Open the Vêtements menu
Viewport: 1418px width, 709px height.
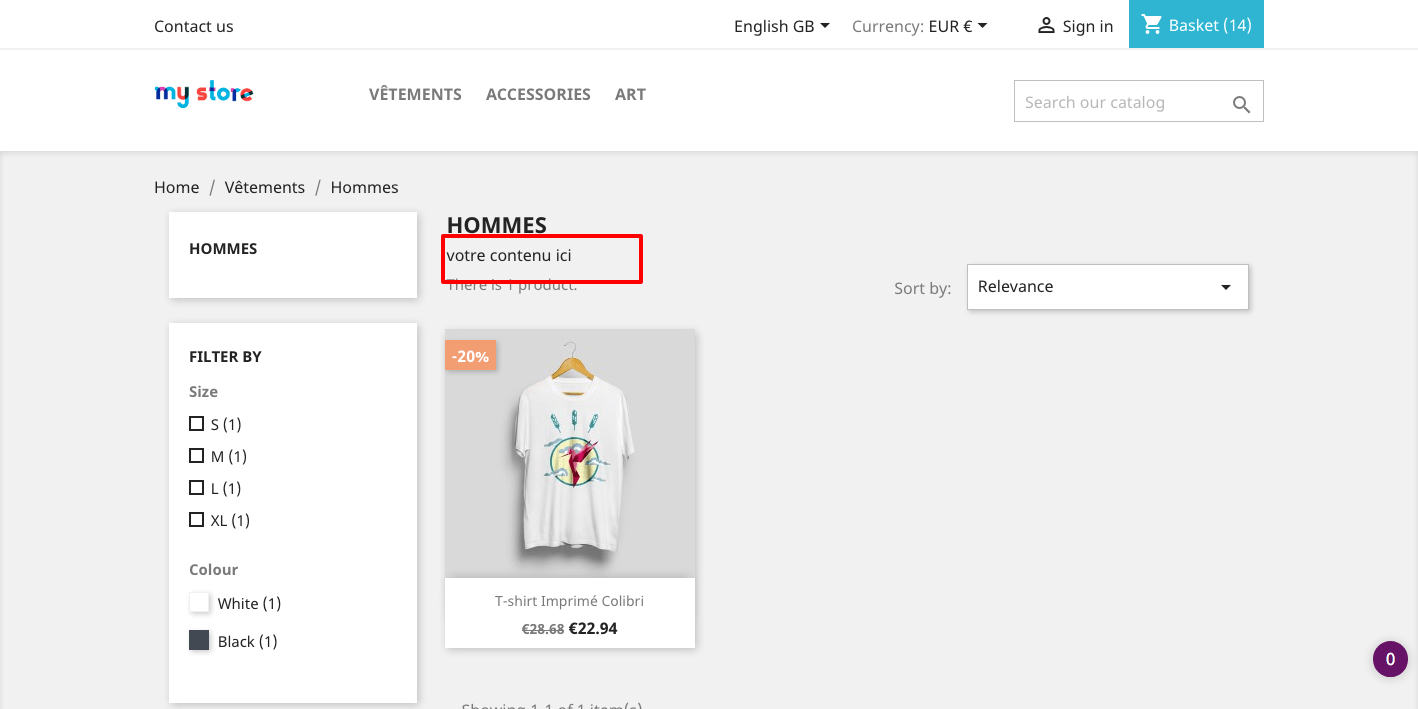[415, 94]
